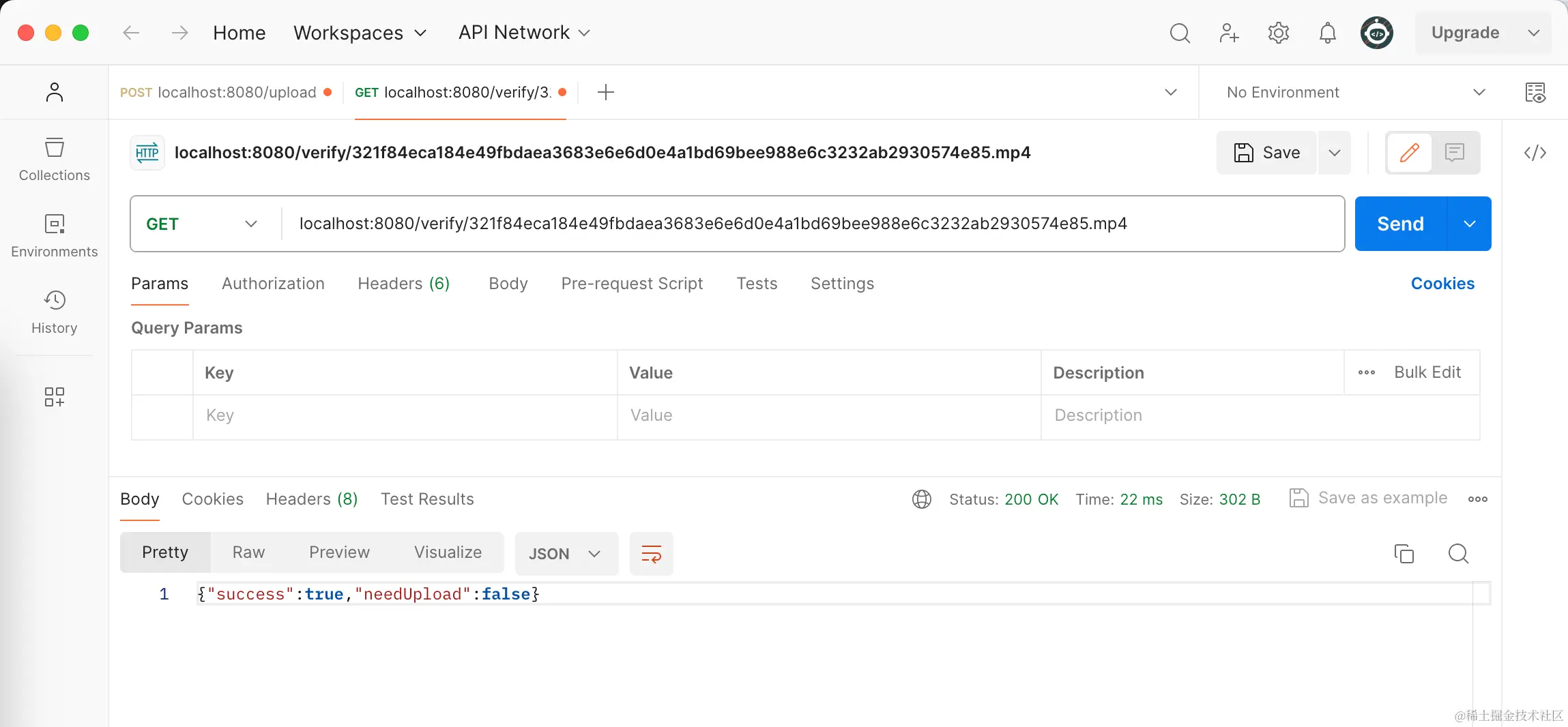Image resolution: width=1568 pixels, height=727 pixels.
Task: Open the environment quick look icon
Action: [1535, 92]
